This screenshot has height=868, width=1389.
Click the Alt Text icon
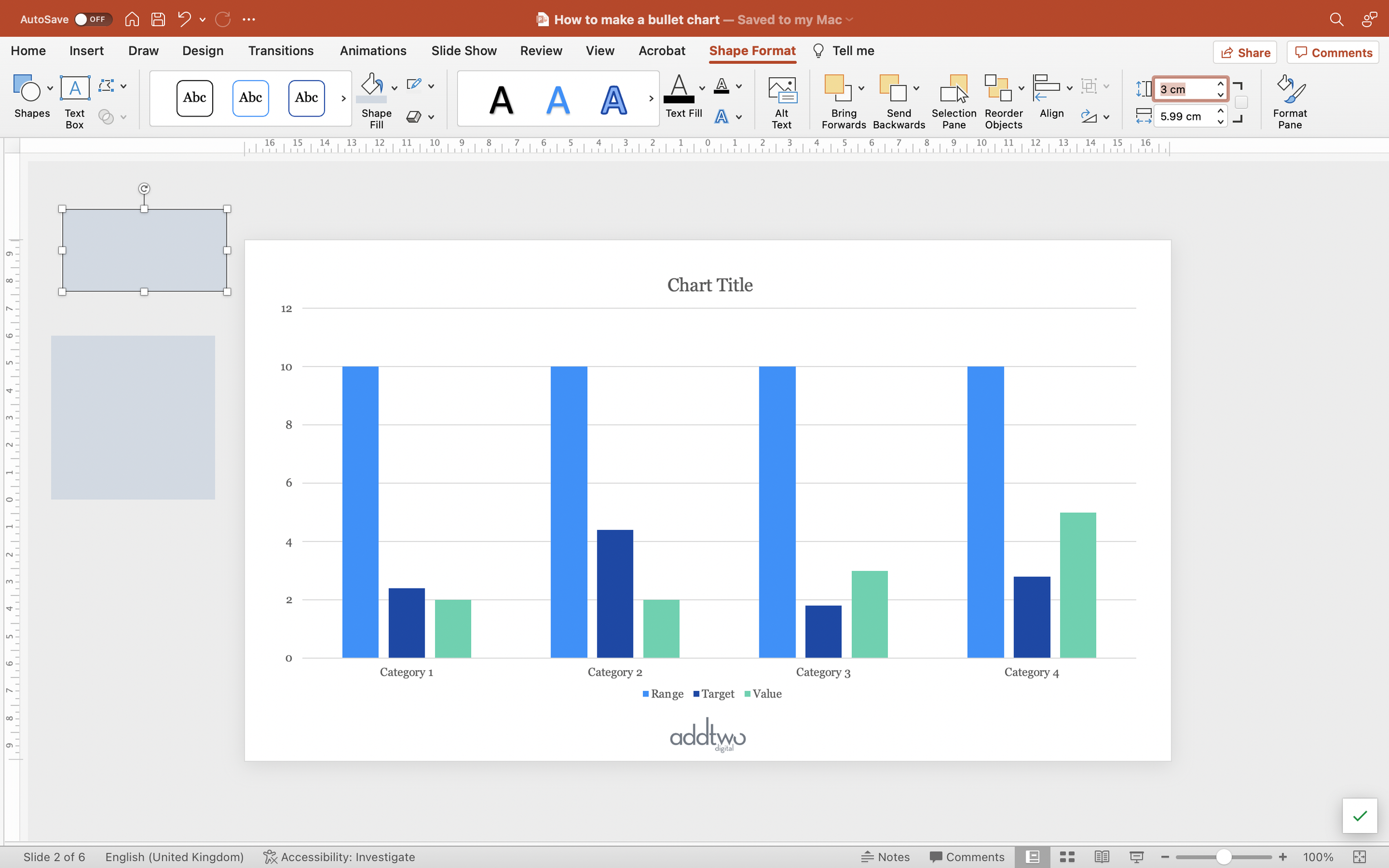[781, 101]
